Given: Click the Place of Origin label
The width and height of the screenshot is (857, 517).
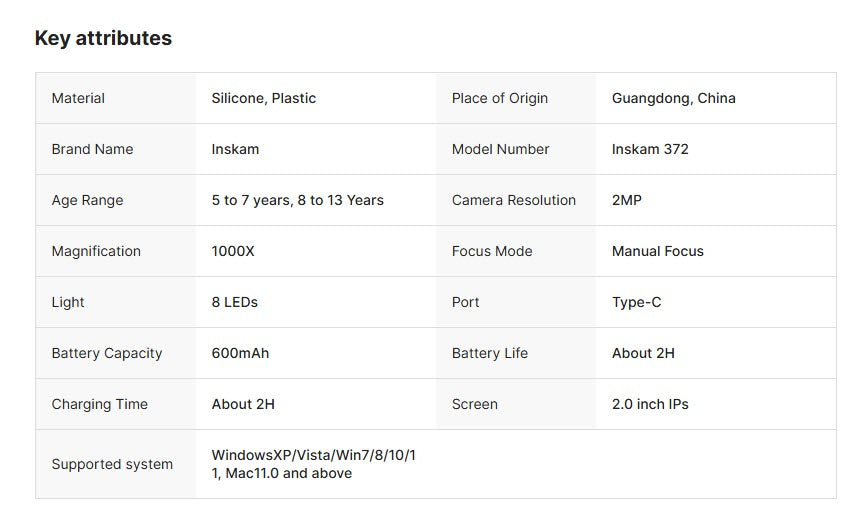Looking at the screenshot, I should click(x=500, y=98).
